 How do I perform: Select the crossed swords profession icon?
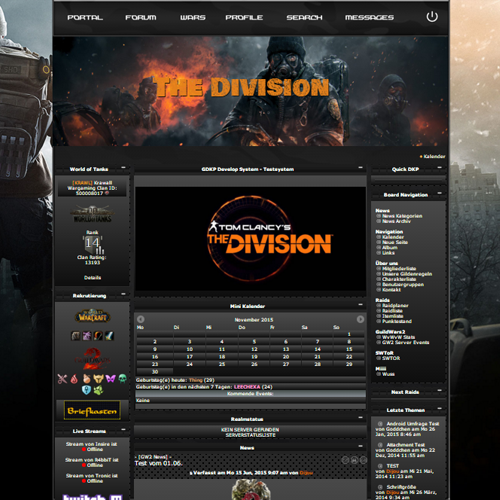click(62, 379)
